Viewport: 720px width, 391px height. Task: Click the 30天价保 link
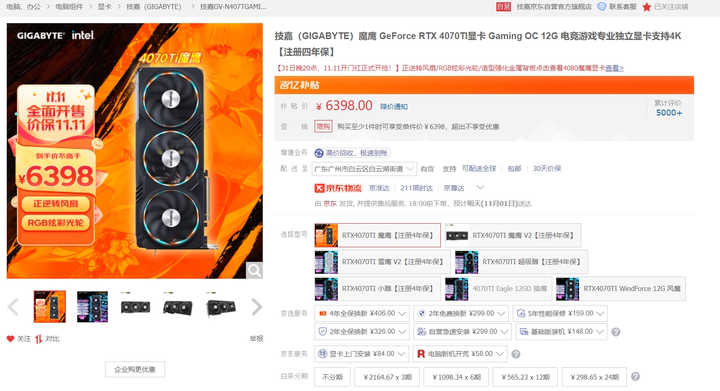547,168
